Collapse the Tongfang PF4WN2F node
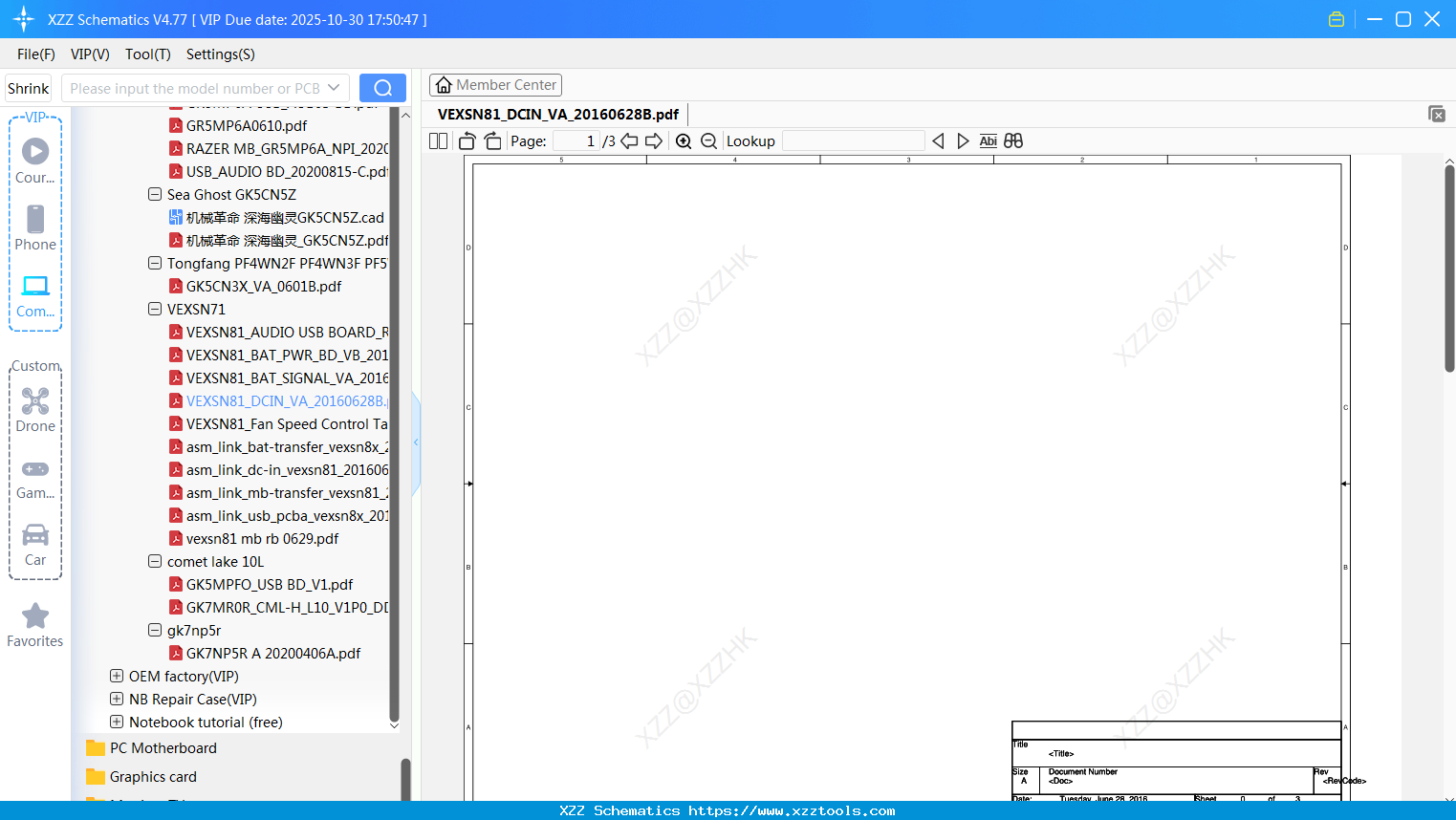The height and width of the screenshot is (820, 1456). pyautogui.click(x=155, y=263)
